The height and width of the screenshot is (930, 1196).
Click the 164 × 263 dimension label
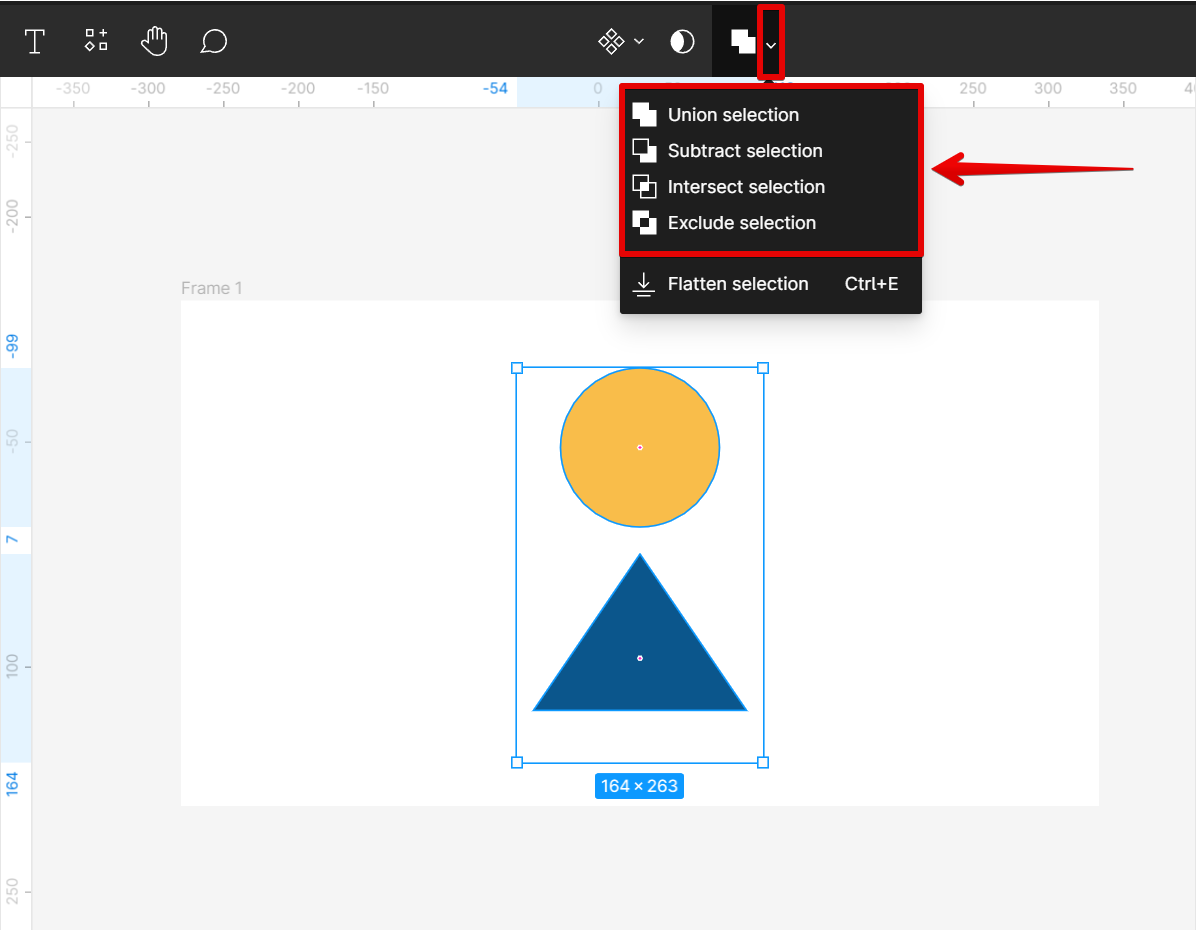click(x=639, y=786)
